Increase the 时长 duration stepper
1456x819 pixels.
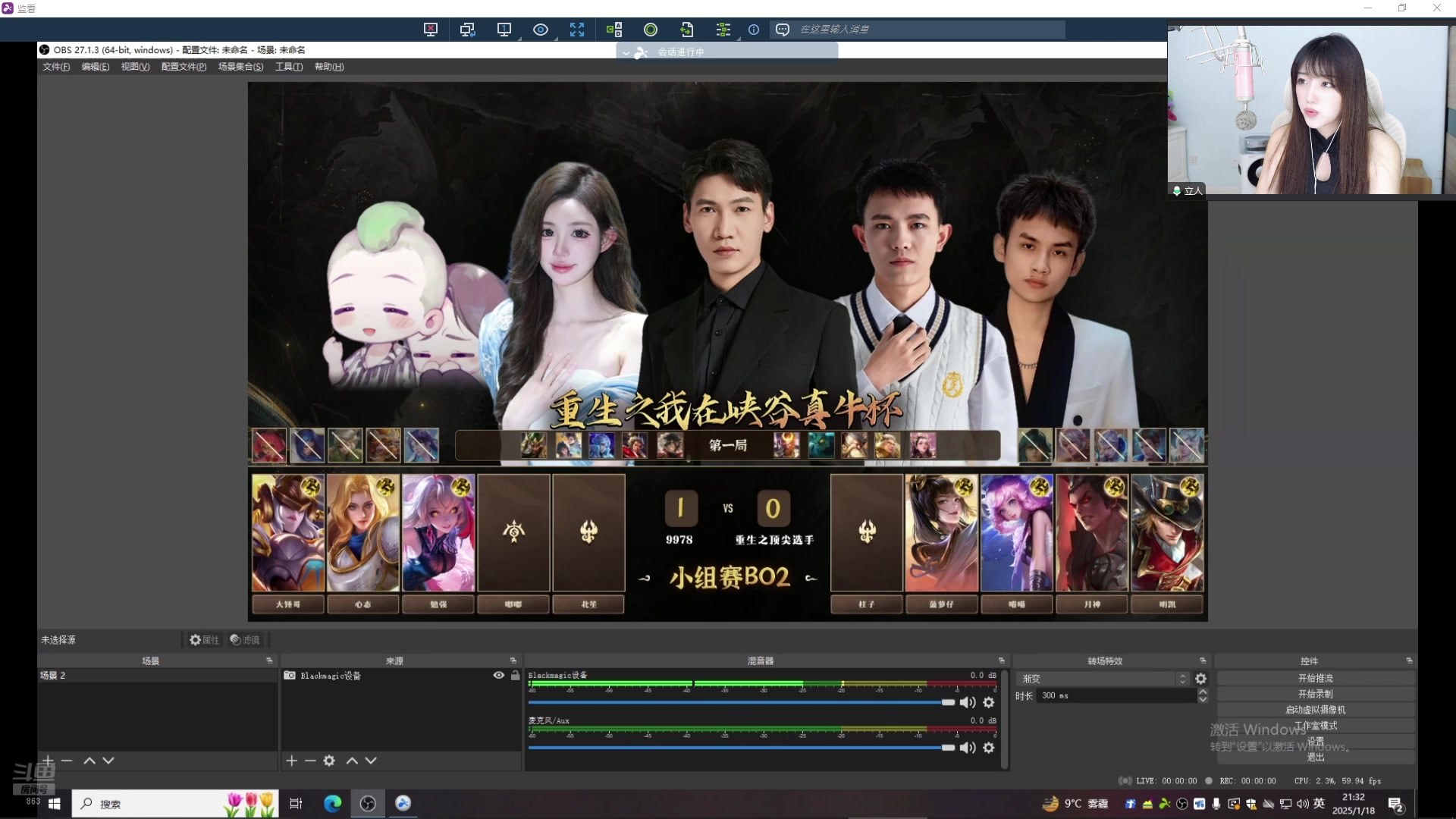[x=1203, y=692]
